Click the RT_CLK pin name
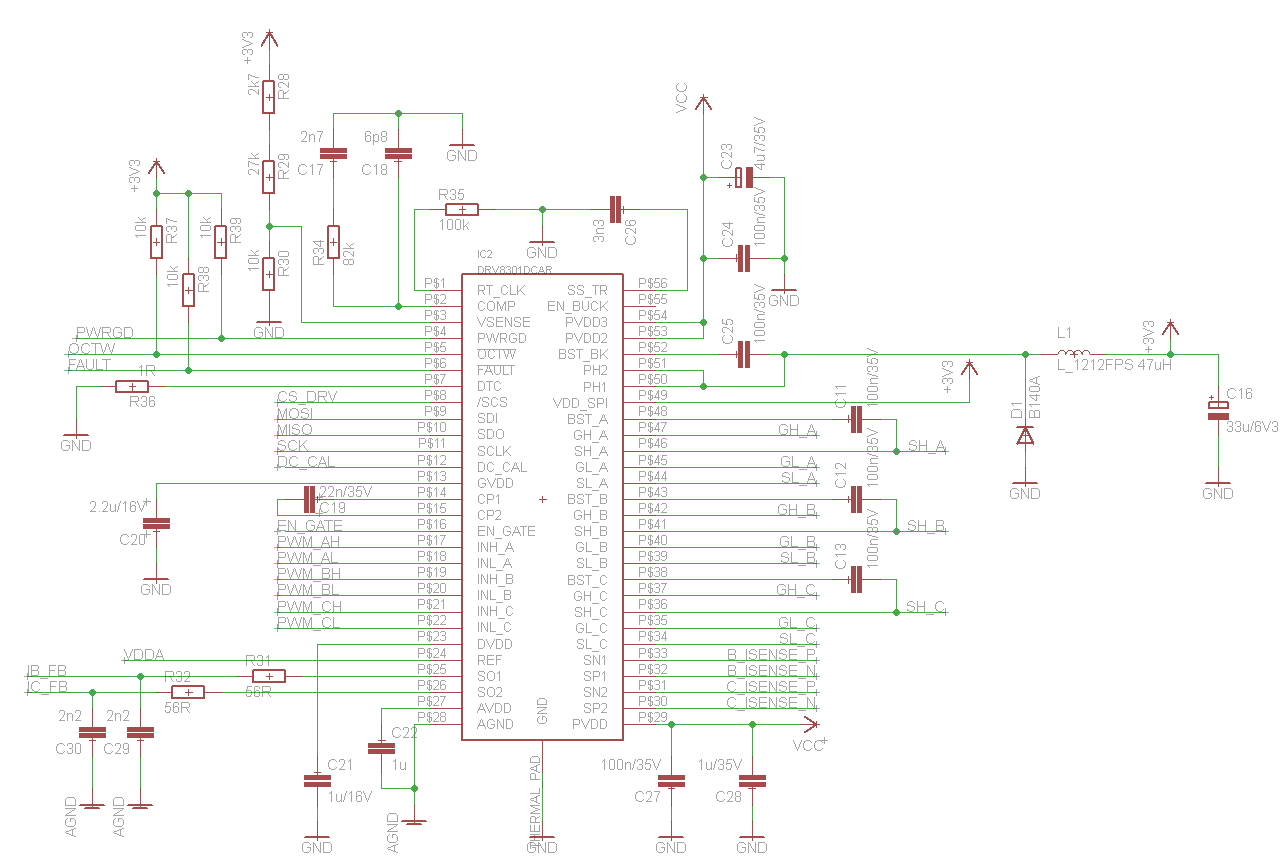 (500, 289)
